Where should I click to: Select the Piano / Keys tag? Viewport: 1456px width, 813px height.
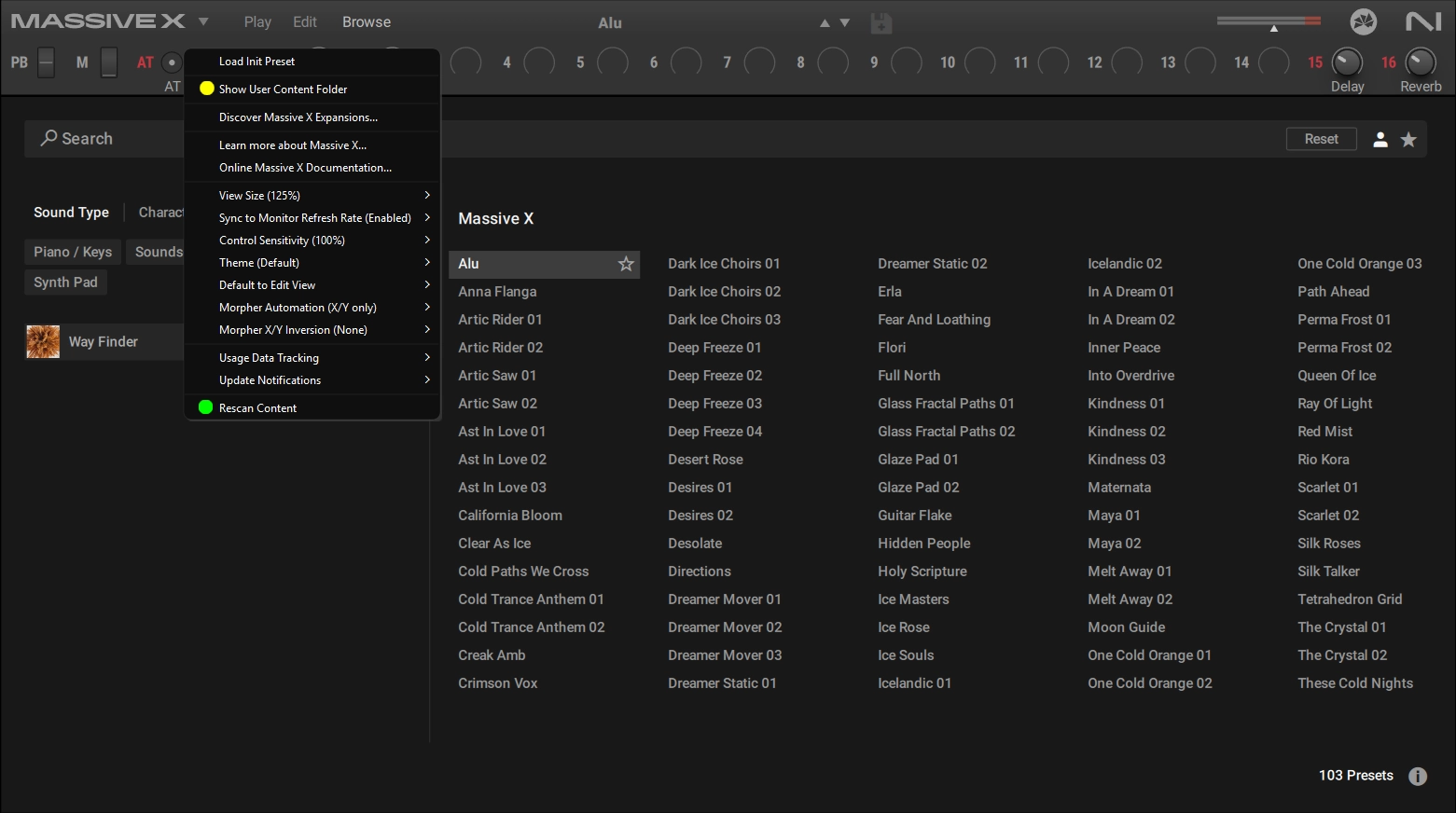click(x=73, y=252)
